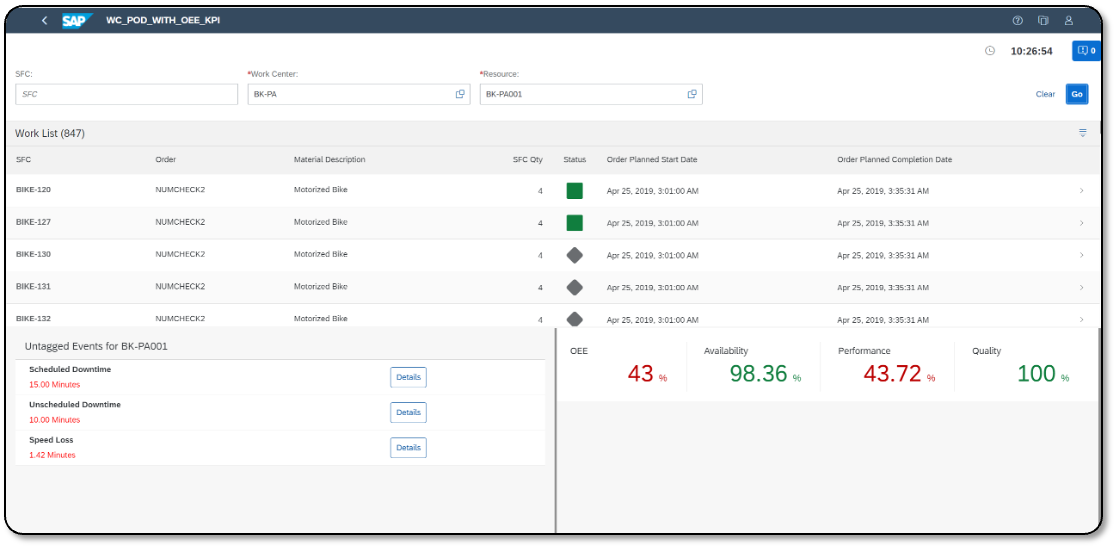
Task: Open Resource value help icon
Action: [x=692, y=94]
